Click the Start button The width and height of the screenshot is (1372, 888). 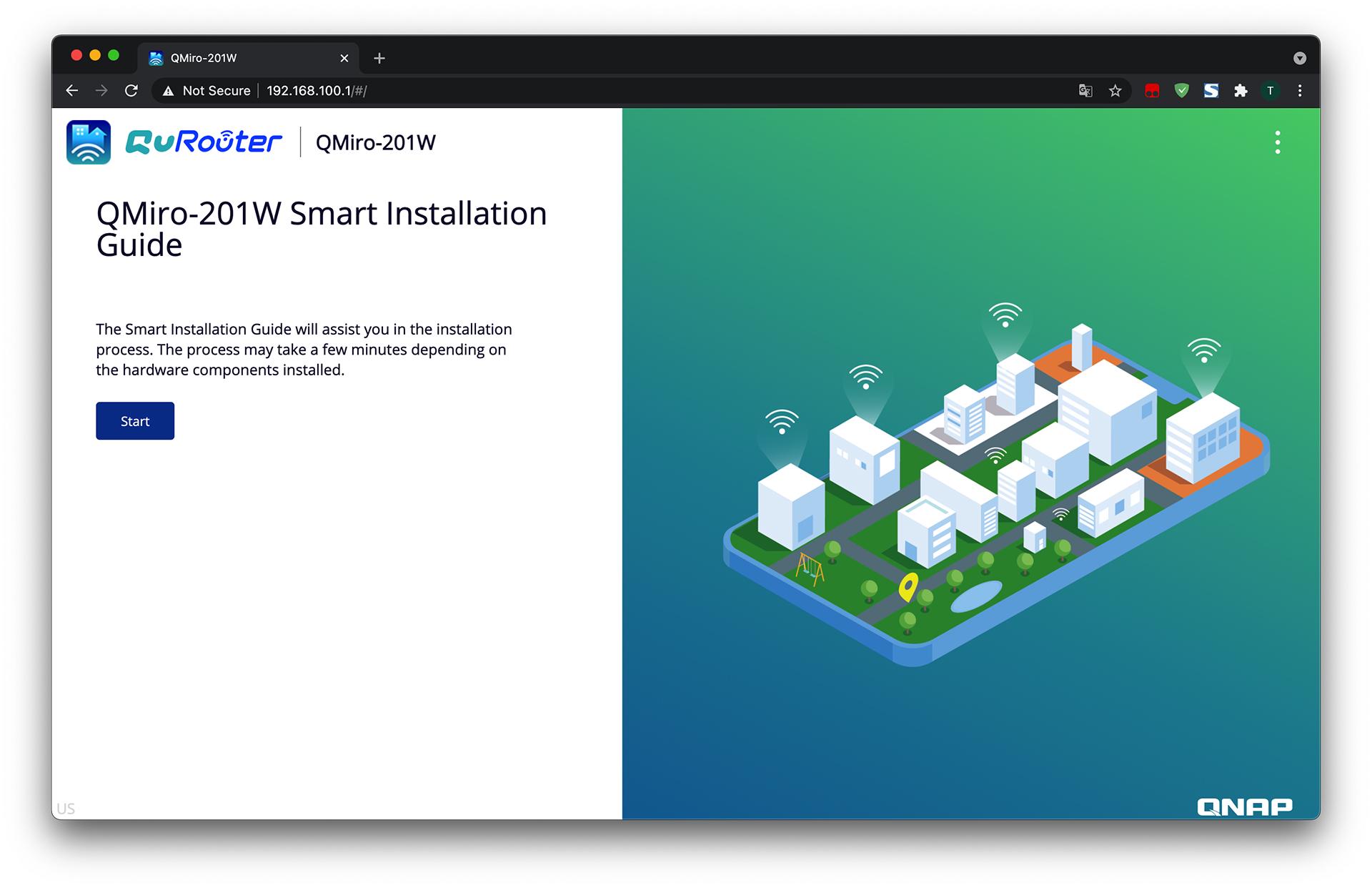pos(135,421)
